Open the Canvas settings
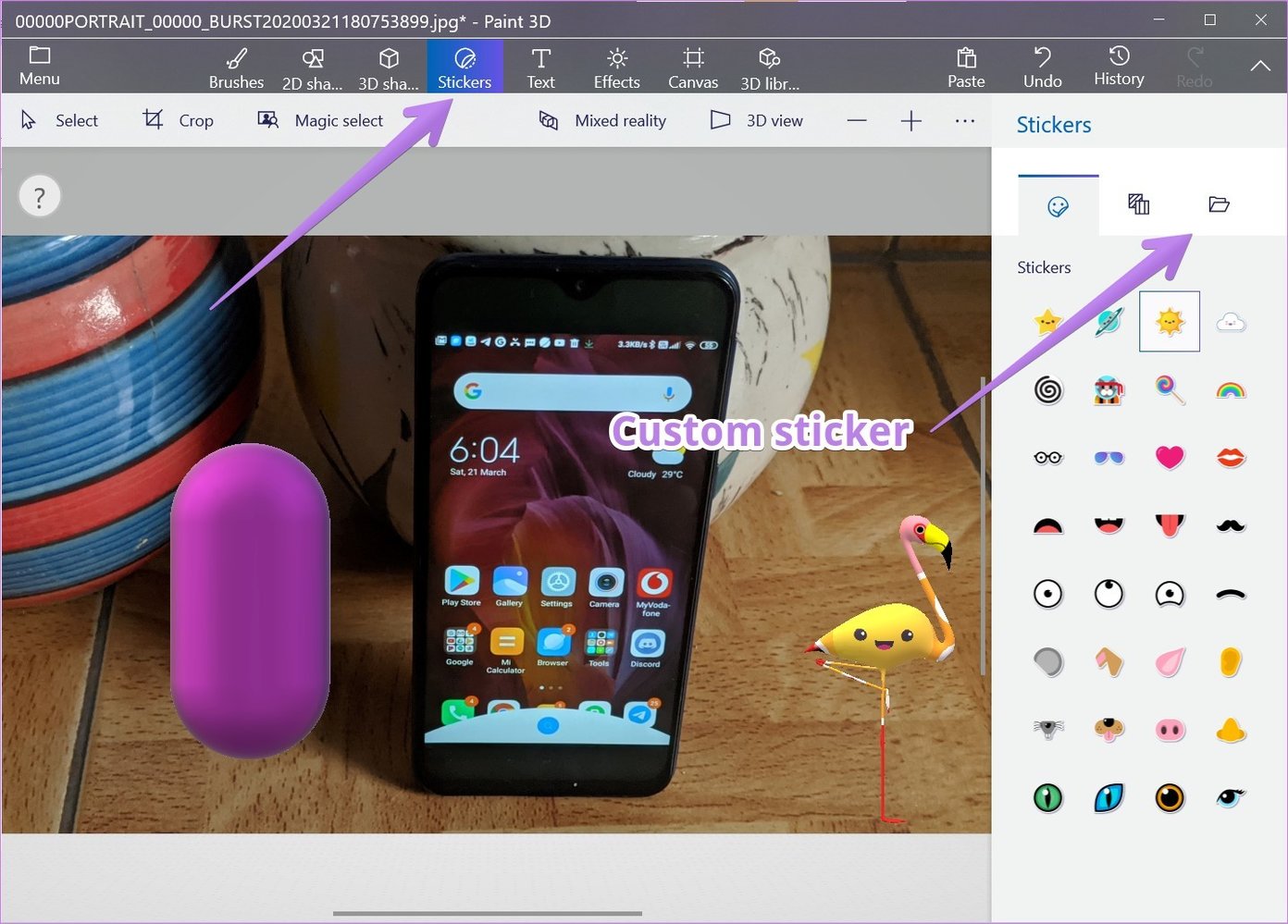 pyautogui.click(x=692, y=67)
